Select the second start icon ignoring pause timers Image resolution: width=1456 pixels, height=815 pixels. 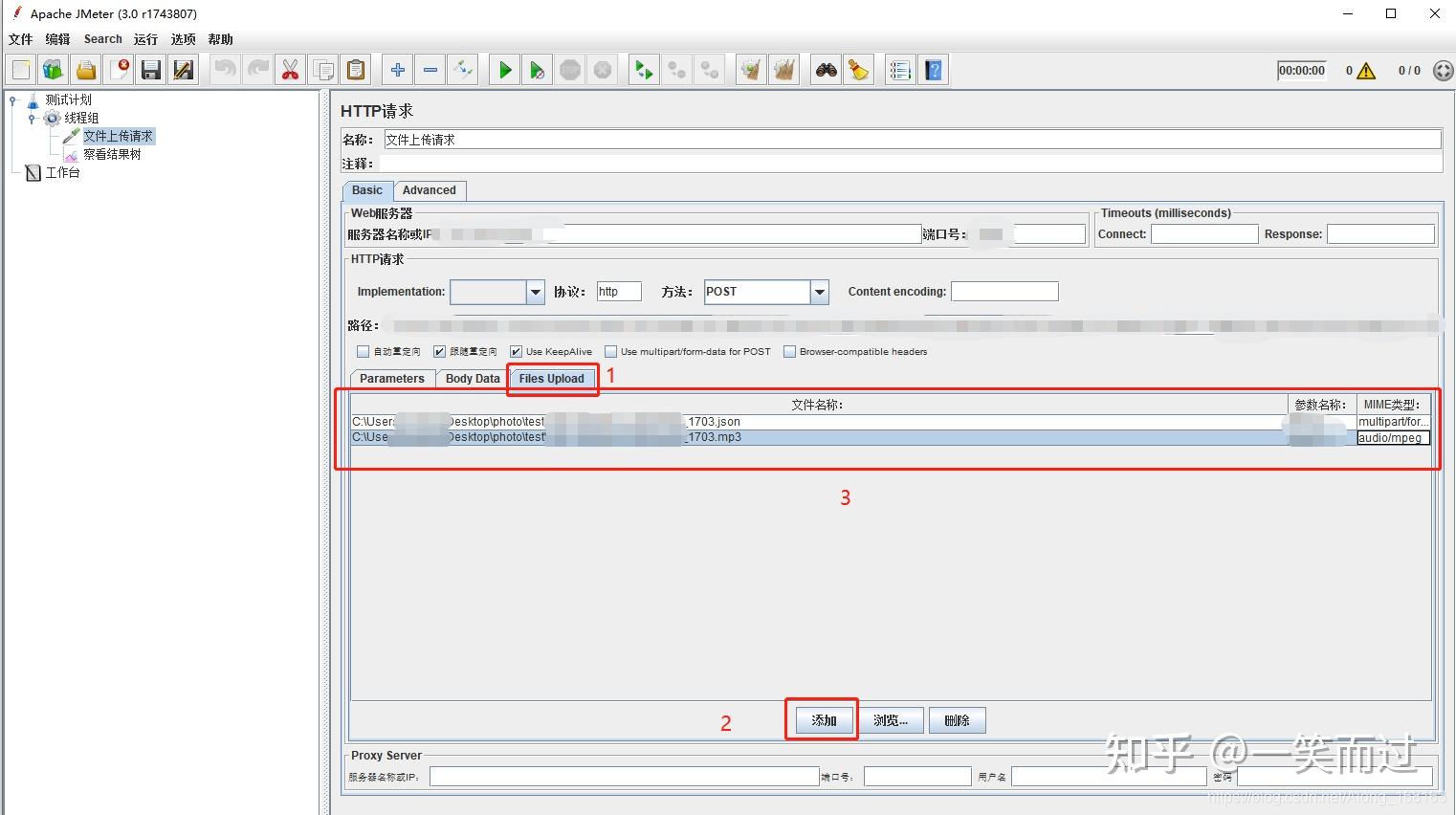537,69
